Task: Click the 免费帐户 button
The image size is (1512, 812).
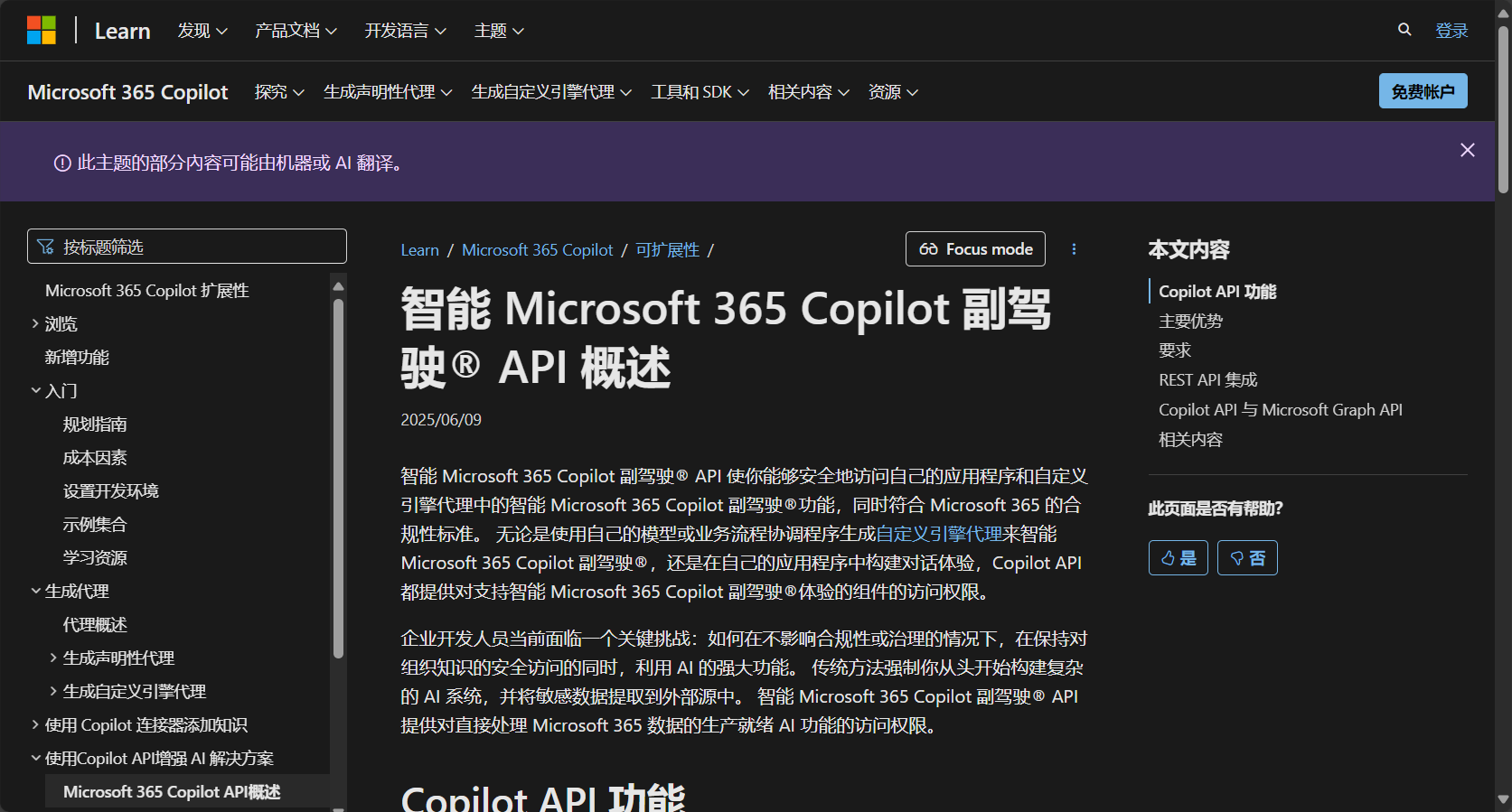Action: (1423, 91)
